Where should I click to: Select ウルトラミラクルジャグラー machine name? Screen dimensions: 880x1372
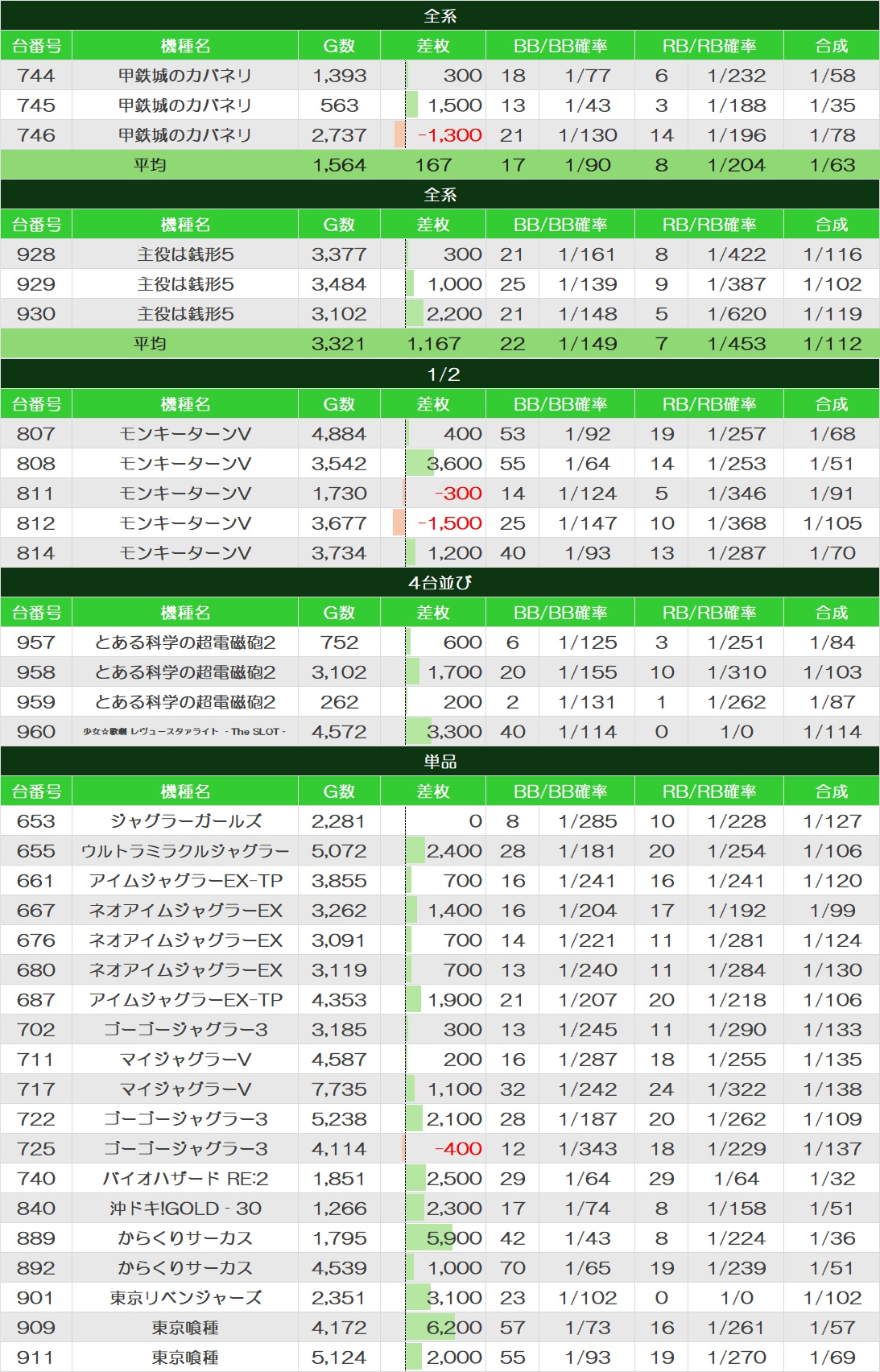pos(185,851)
